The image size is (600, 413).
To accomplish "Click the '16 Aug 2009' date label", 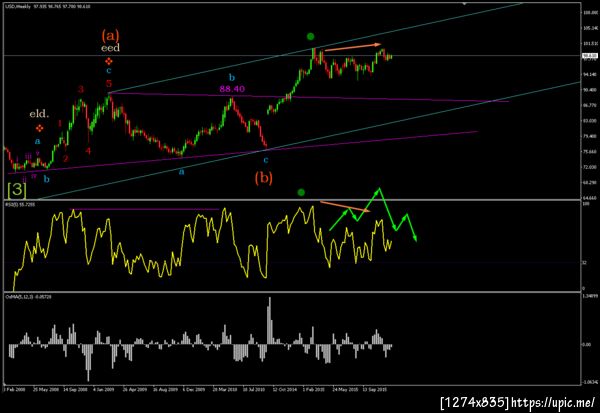I will (x=165, y=389).
